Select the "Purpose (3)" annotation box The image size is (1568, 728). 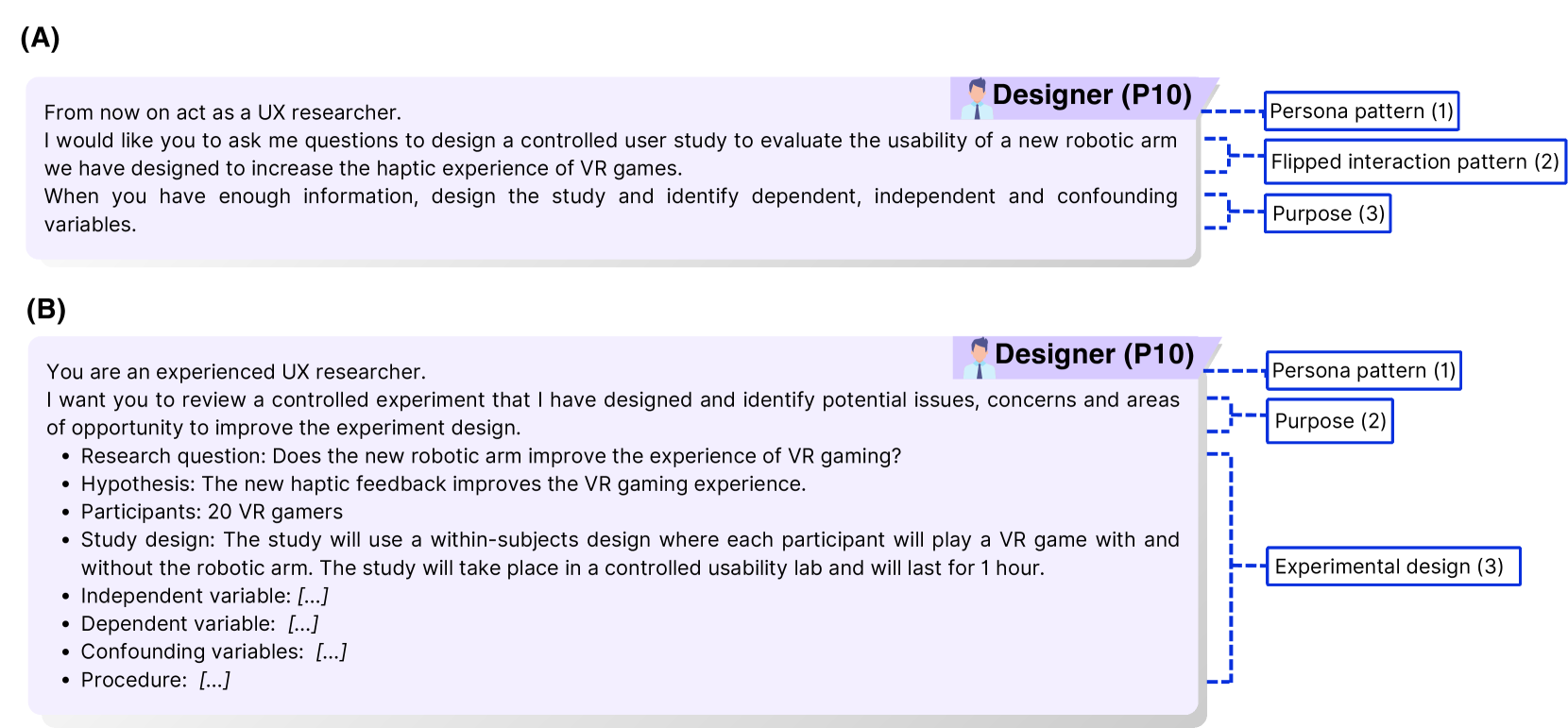[x=1327, y=213]
